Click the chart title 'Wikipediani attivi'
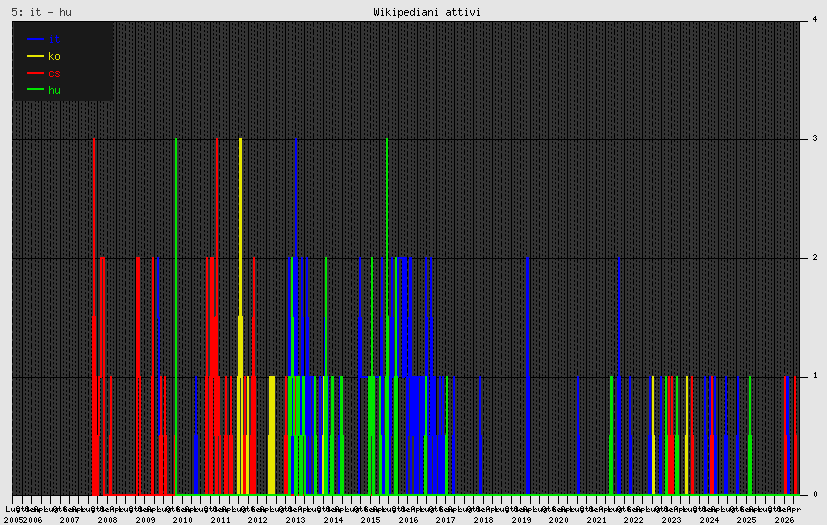The width and height of the screenshot is (827, 525). 427,12
